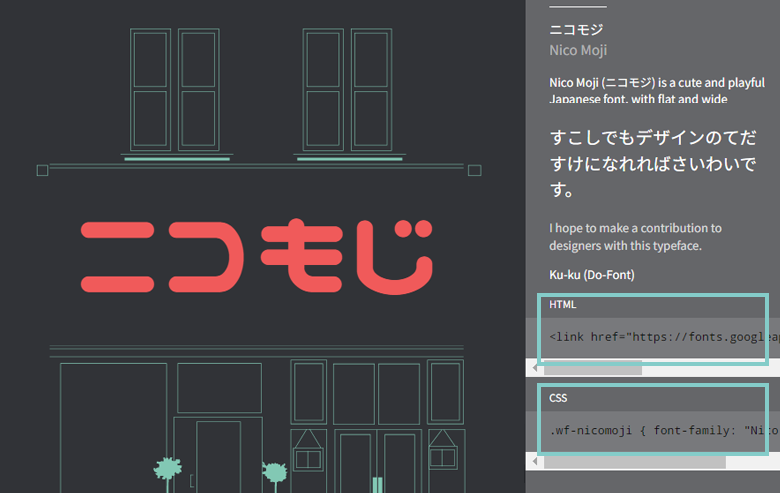Viewport: 780px width, 493px height.
Task: Click left arrow of HTML code scrollbar
Action: 535,368
